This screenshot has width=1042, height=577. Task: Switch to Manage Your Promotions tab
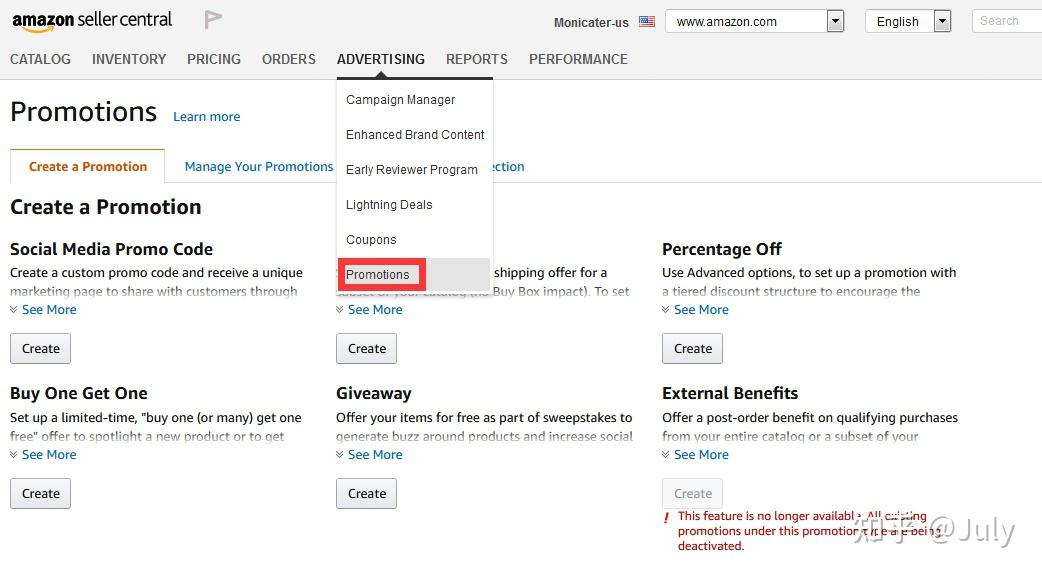(258, 167)
